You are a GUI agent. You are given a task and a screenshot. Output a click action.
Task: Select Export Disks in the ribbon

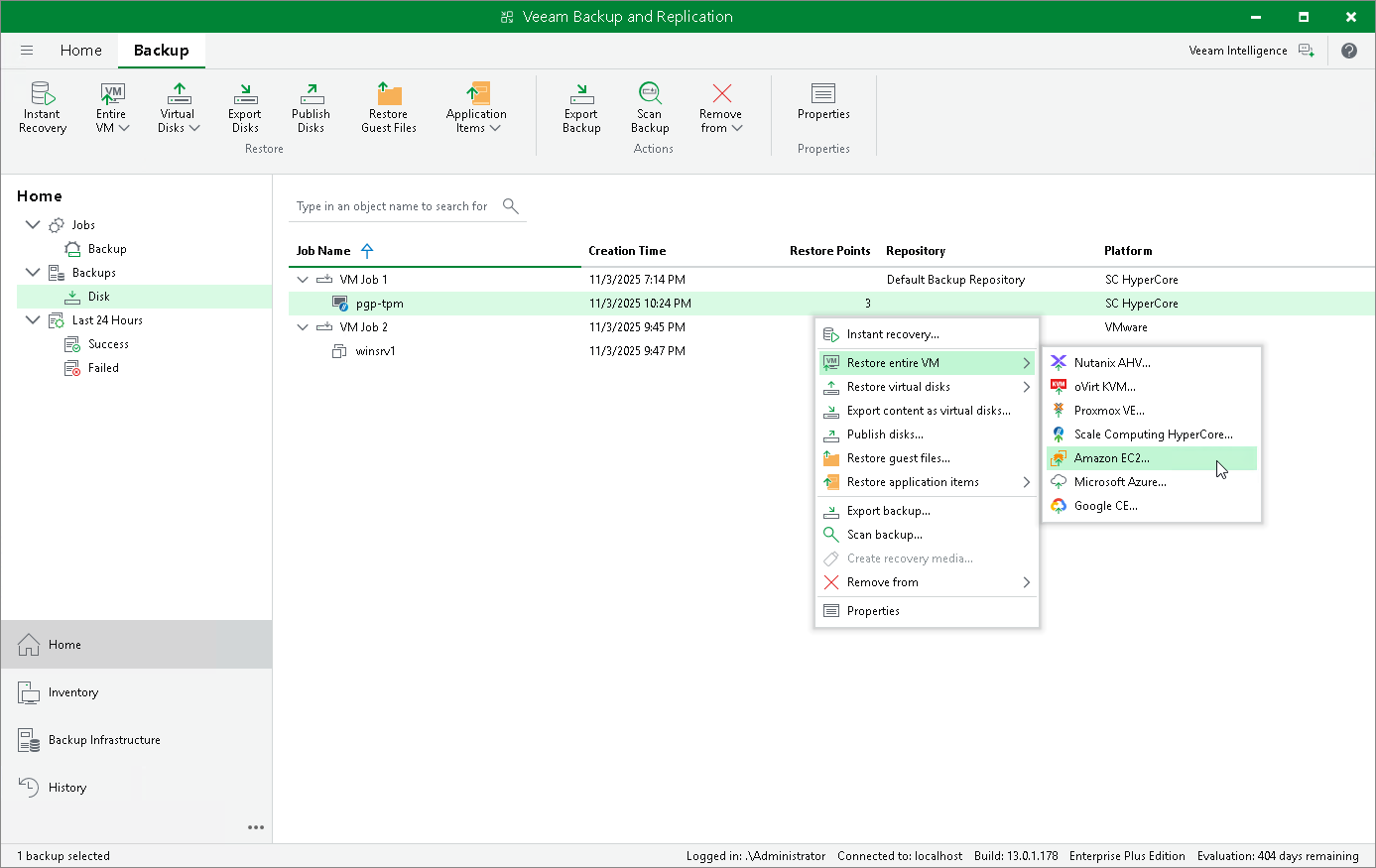click(245, 108)
